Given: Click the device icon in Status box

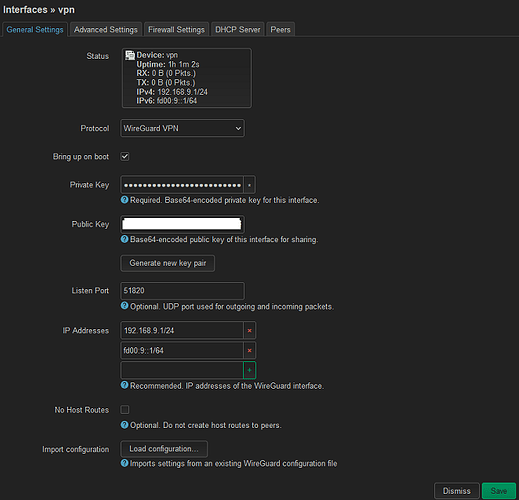Looking at the screenshot, I should (x=130, y=55).
